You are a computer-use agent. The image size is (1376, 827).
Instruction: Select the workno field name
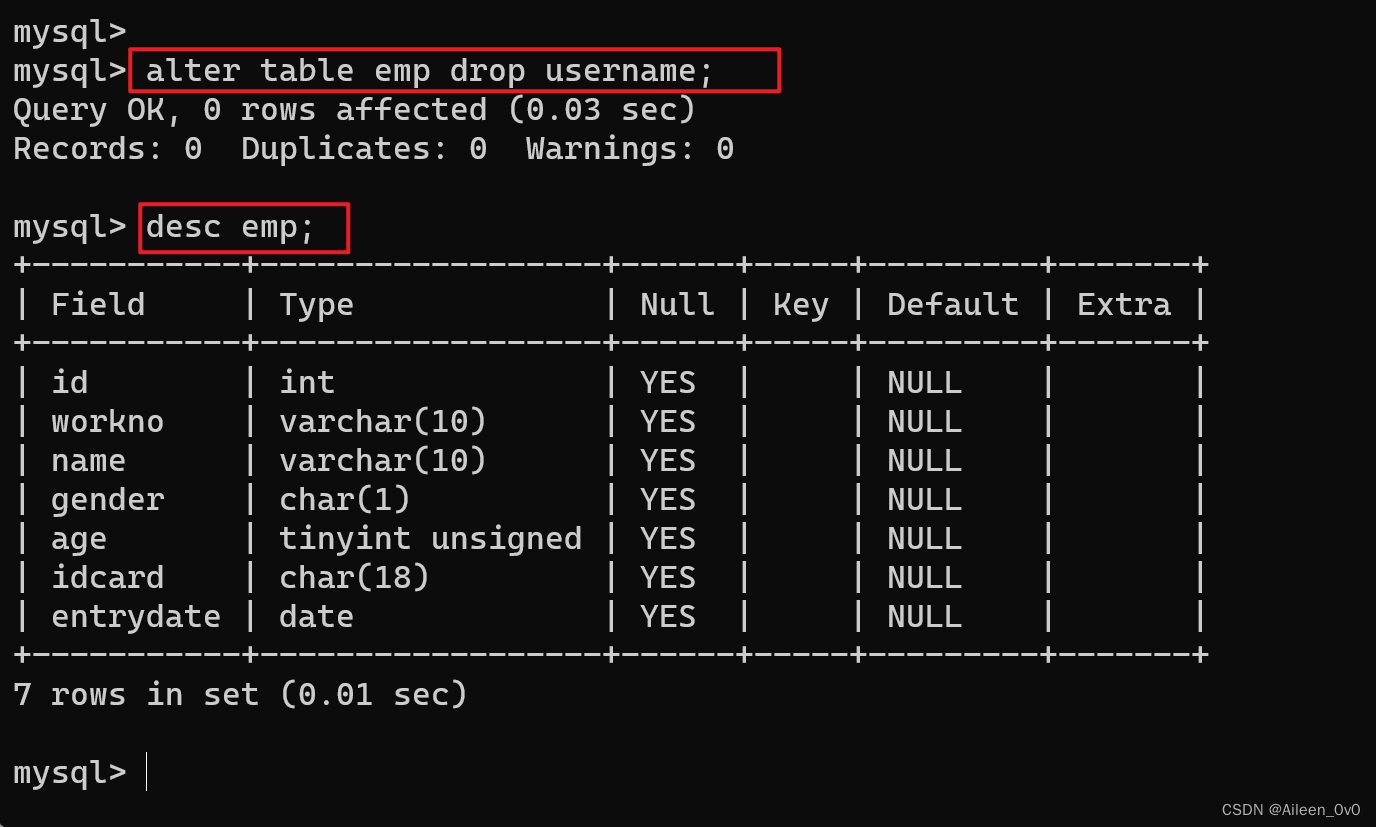coord(107,421)
